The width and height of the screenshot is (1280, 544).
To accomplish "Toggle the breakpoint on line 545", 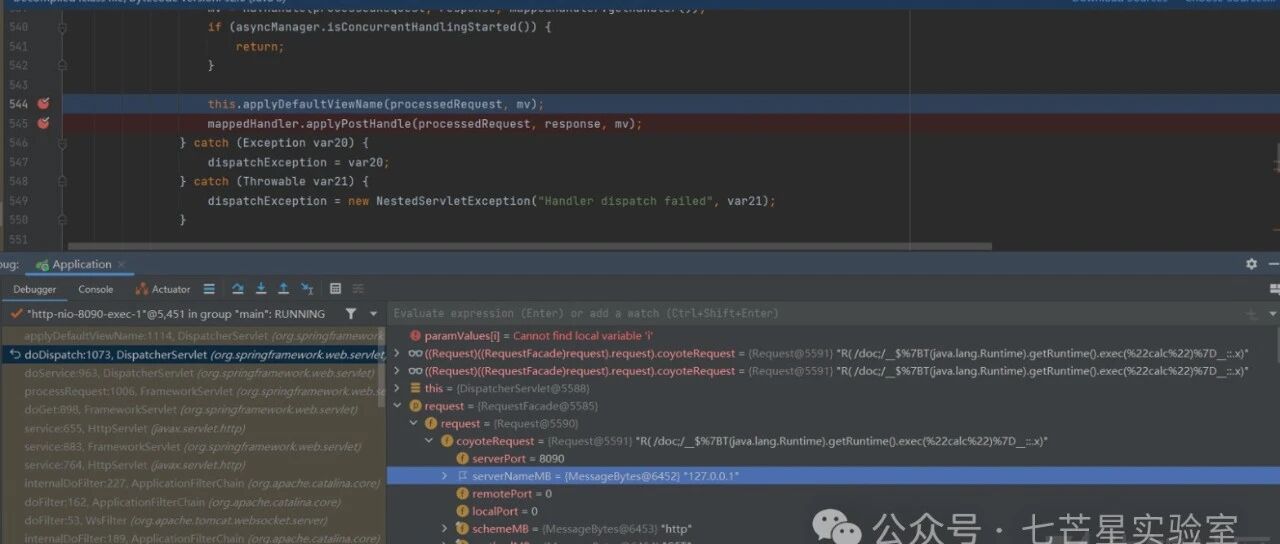I will pyautogui.click(x=43, y=124).
